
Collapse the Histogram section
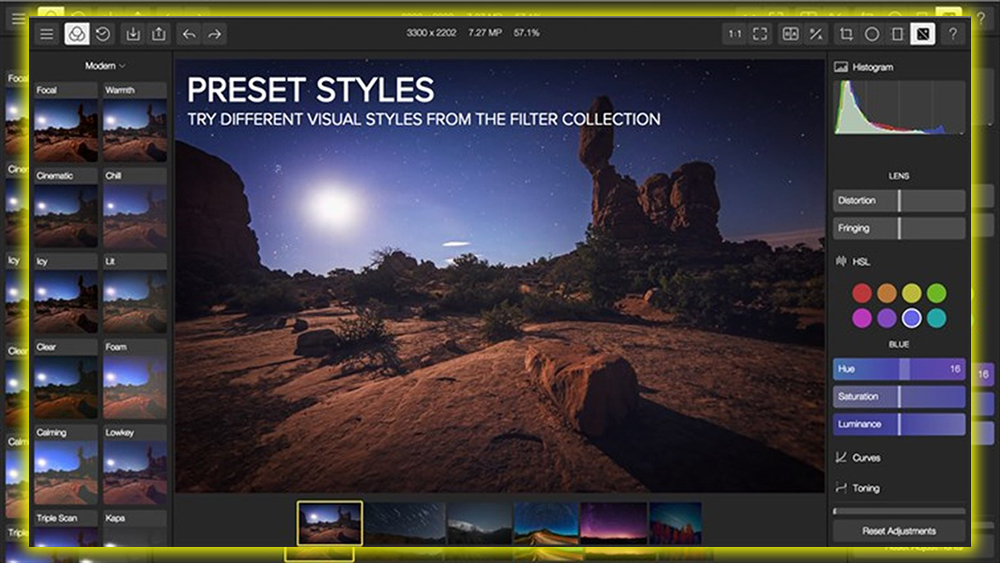click(871, 67)
